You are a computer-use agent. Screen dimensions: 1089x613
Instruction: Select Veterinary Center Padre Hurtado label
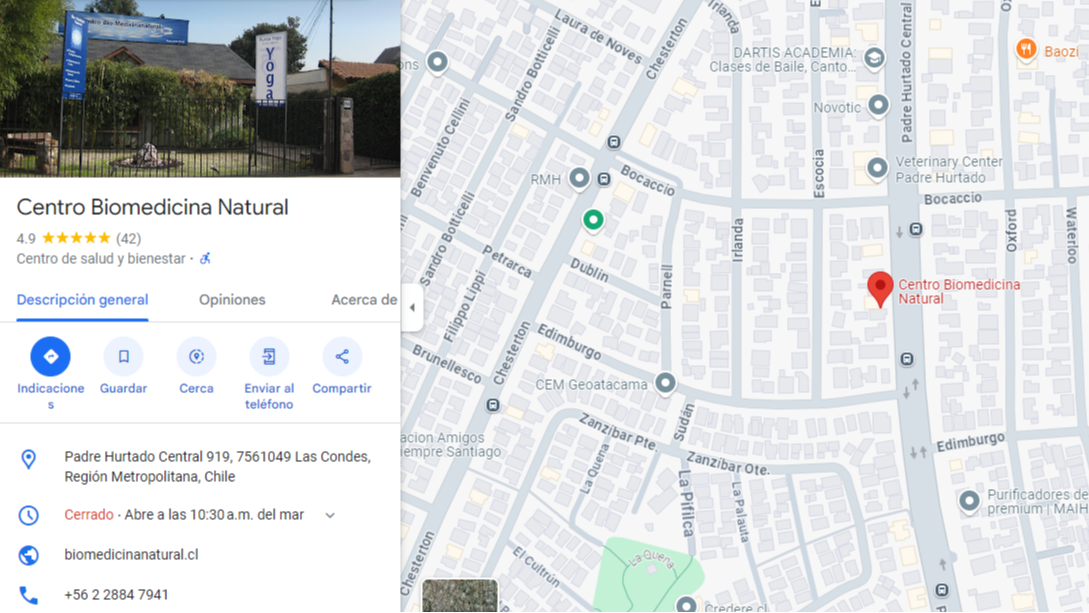[x=949, y=169]
